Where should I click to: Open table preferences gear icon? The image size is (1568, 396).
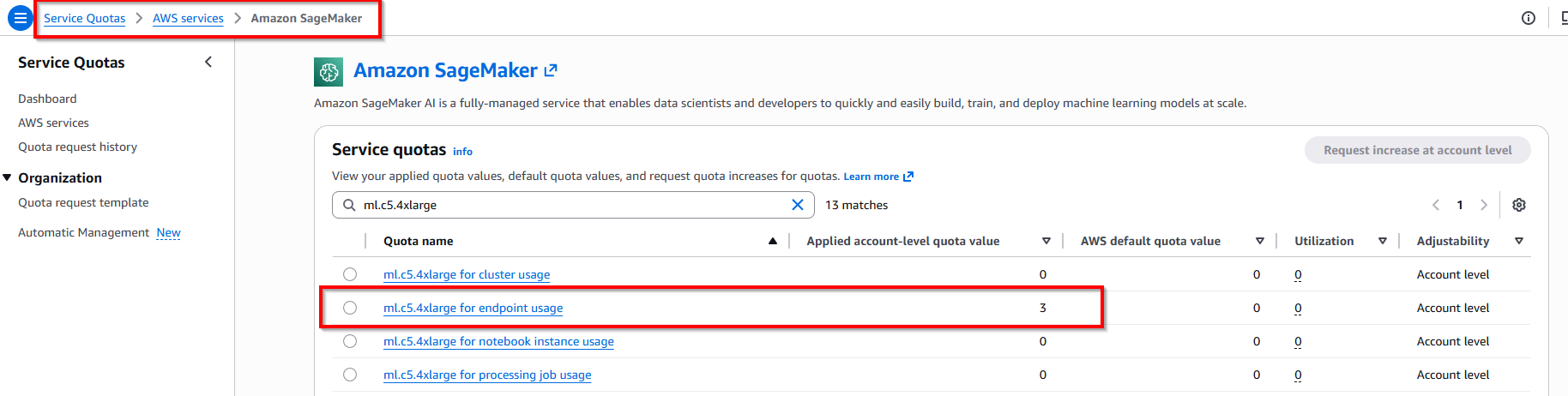coord(1518,205)
